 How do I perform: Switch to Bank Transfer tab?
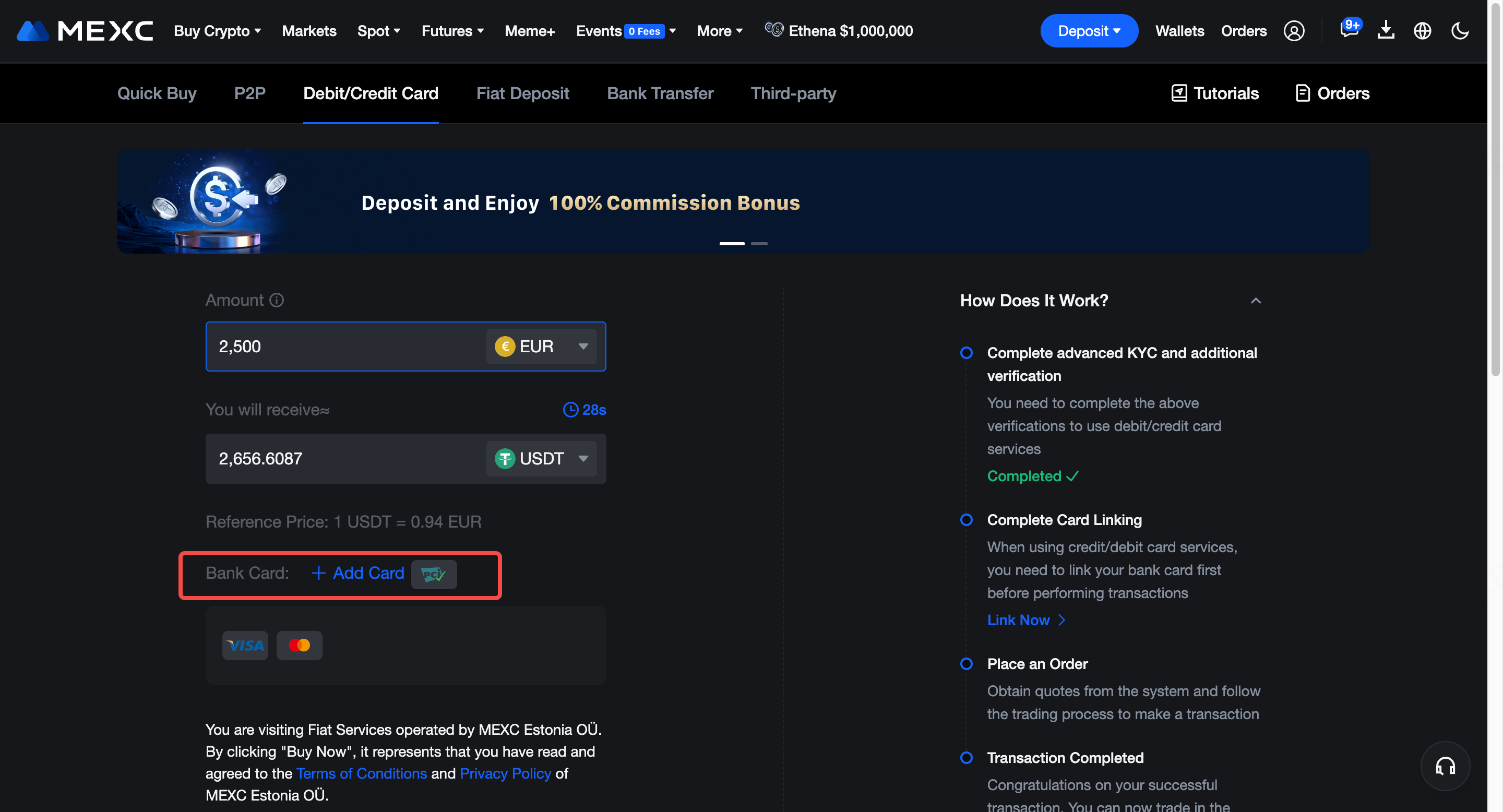[660, 93]
